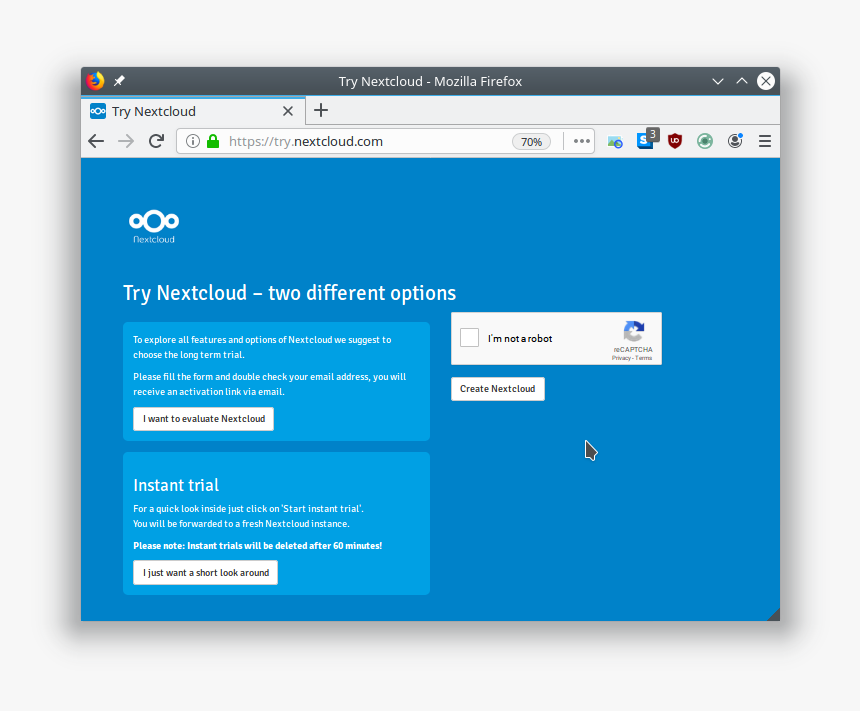Image resolution: width=860 pixels, height=711 pixels.
Task: Reset the 70% zoom level badge
Action: (x=531, y=142)
